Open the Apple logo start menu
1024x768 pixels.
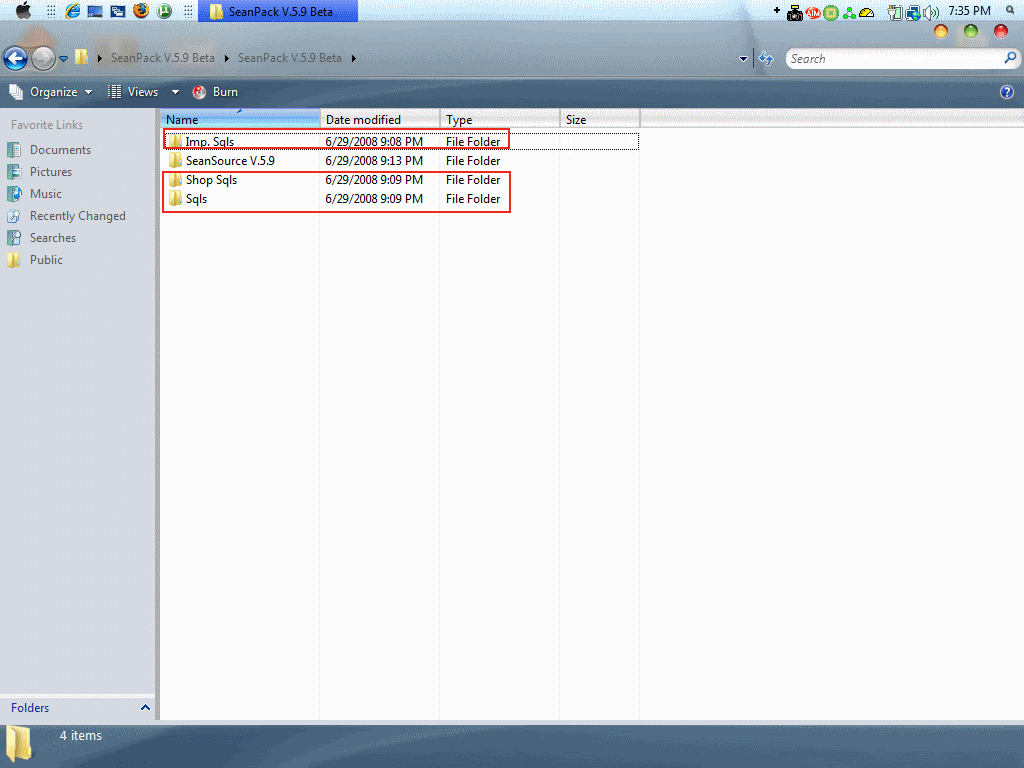tap(24, 10)
